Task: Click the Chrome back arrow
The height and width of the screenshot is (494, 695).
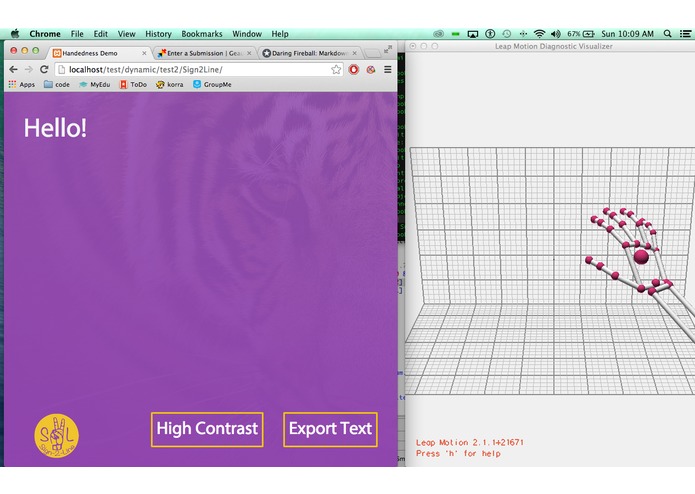Action: click(x=13, y=70)
